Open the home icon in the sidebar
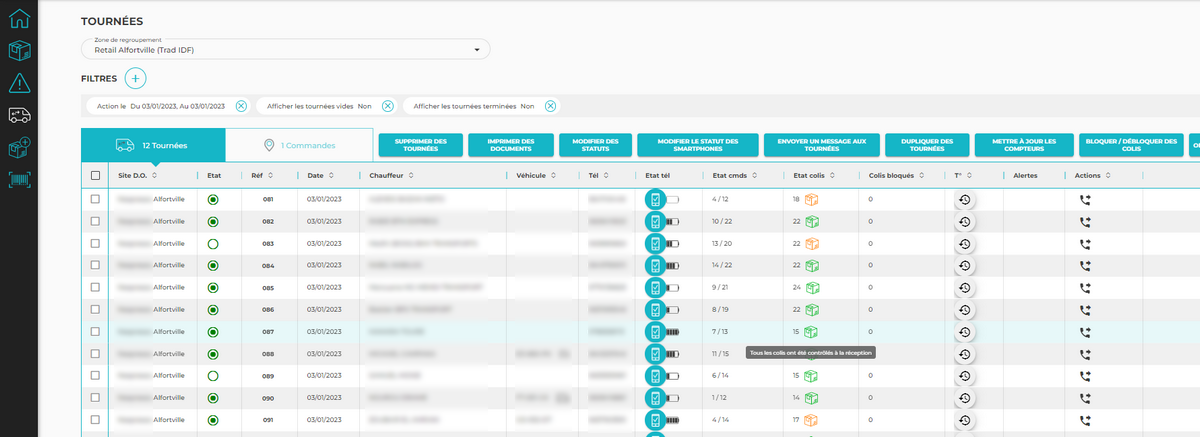The height and width of the screenshot is (437, 1200). point(19,17)
